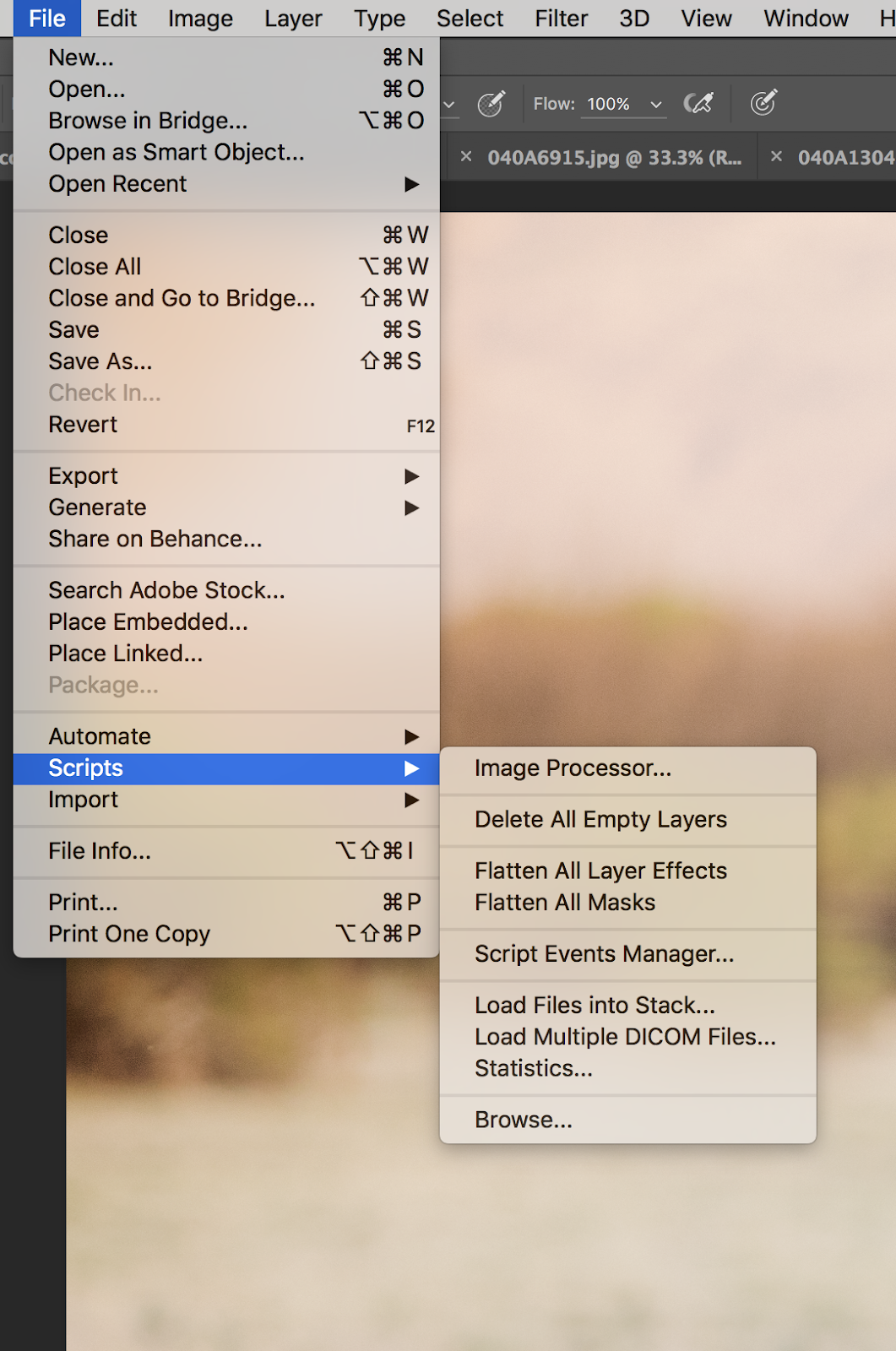The image size is (896, 1351).
Task: Click the Flow 100% value field
Action: 609,104
